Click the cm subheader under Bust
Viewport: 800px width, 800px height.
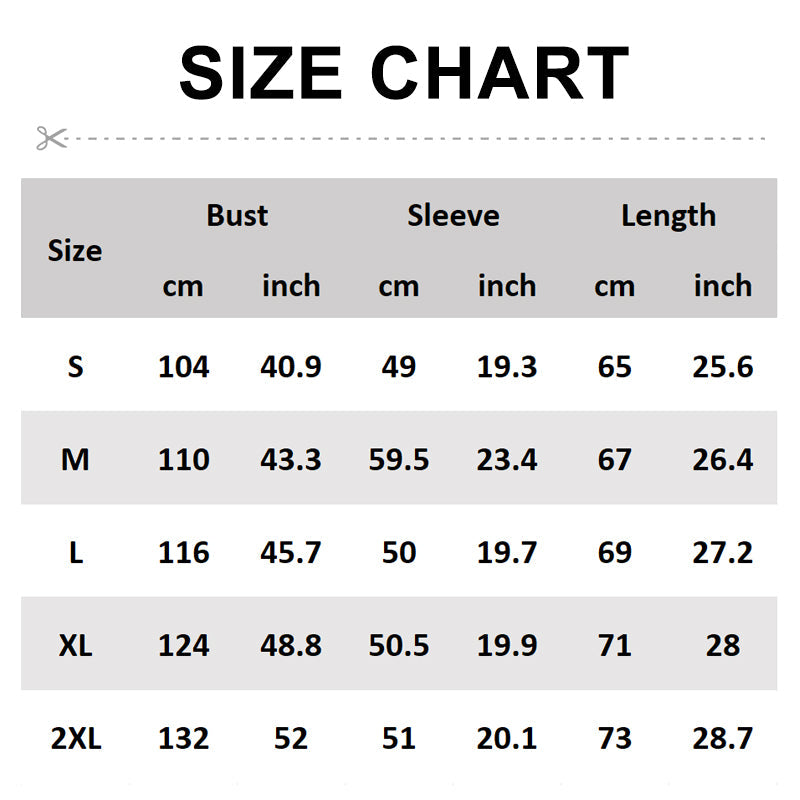(x=183, y=286)
